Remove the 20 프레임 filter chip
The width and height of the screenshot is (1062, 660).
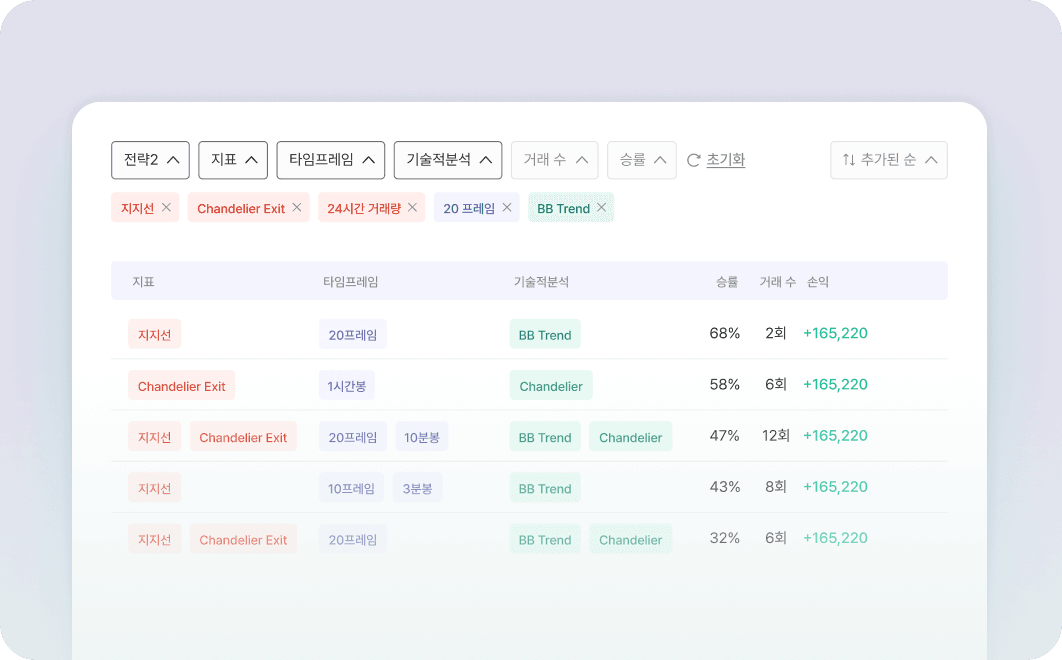507,207
